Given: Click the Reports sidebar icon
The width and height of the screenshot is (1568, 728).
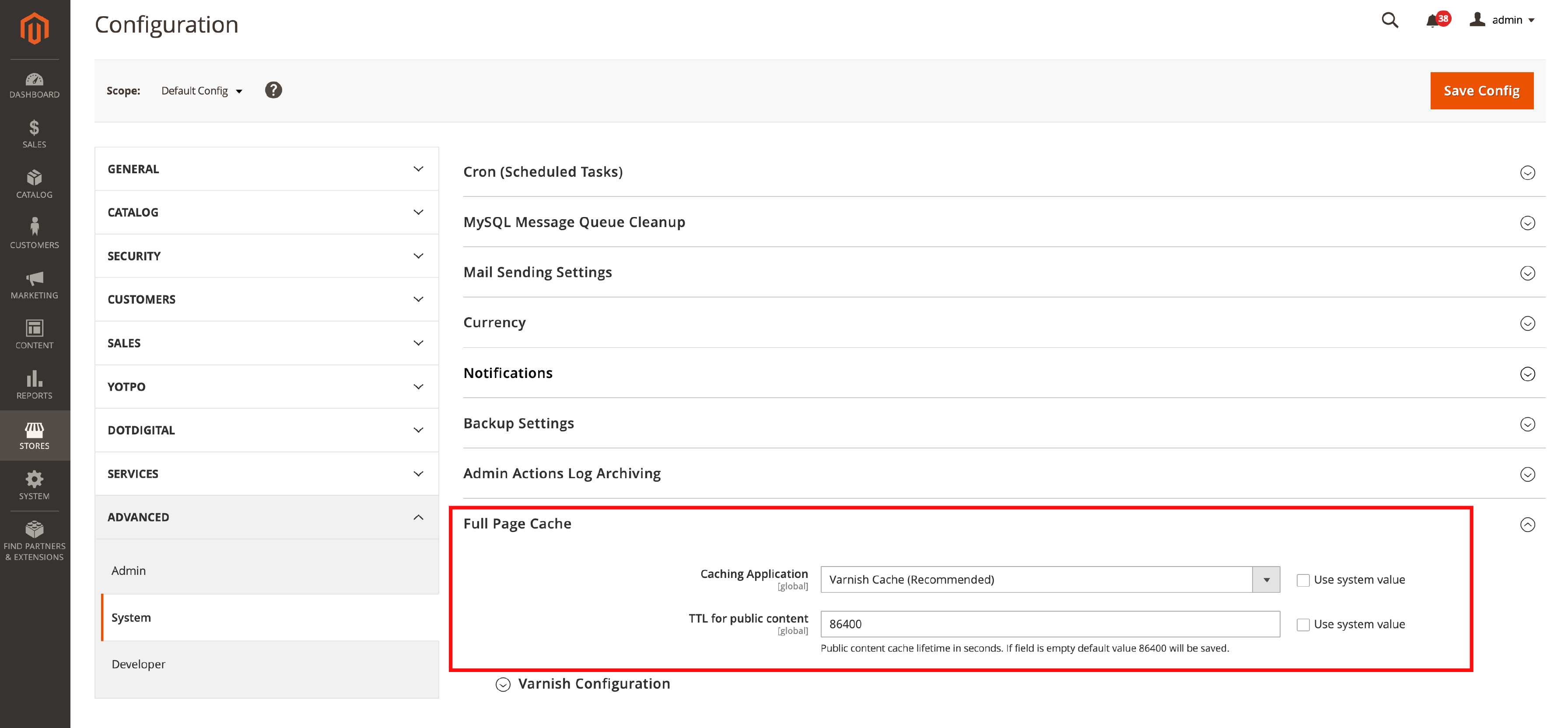Looking at the screenshot, I should pos(35,381).
